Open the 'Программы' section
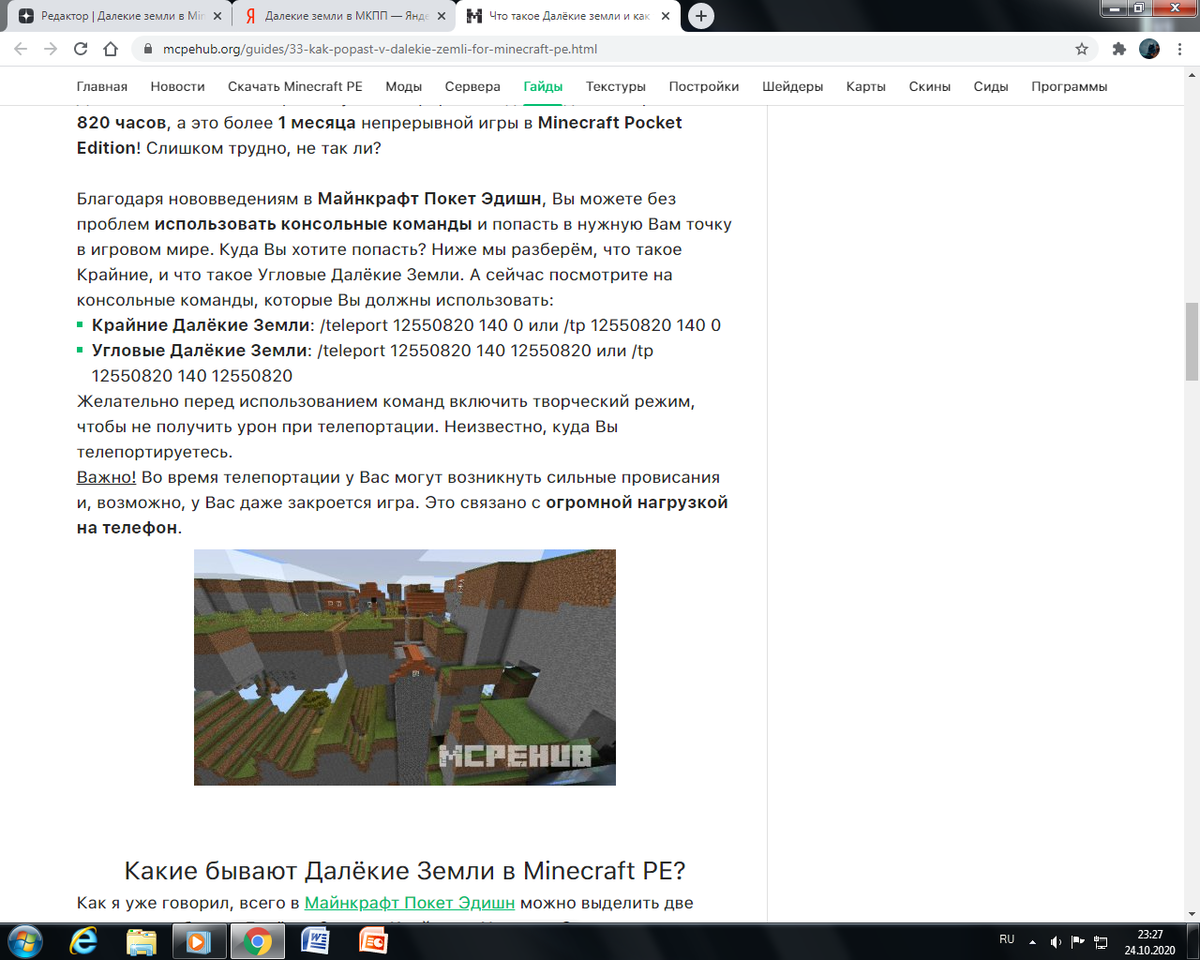The width and height of the screenshot is (1200, 960). click(x=1069, y=87)
